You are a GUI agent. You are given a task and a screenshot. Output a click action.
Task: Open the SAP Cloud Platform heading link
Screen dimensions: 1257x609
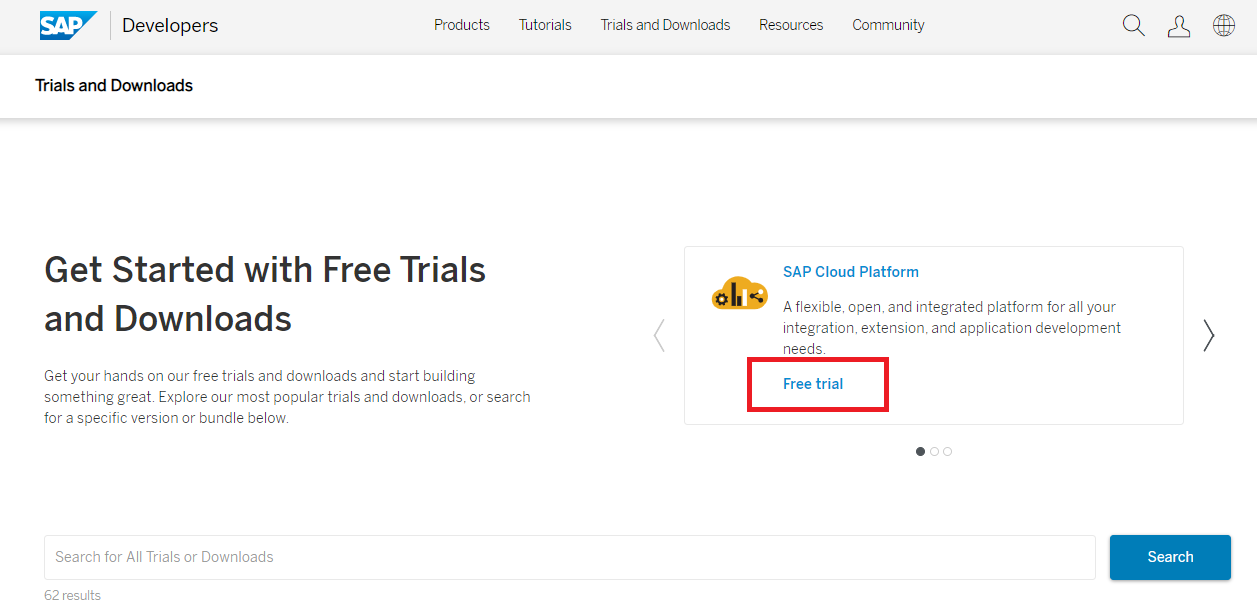pos(850,271)
